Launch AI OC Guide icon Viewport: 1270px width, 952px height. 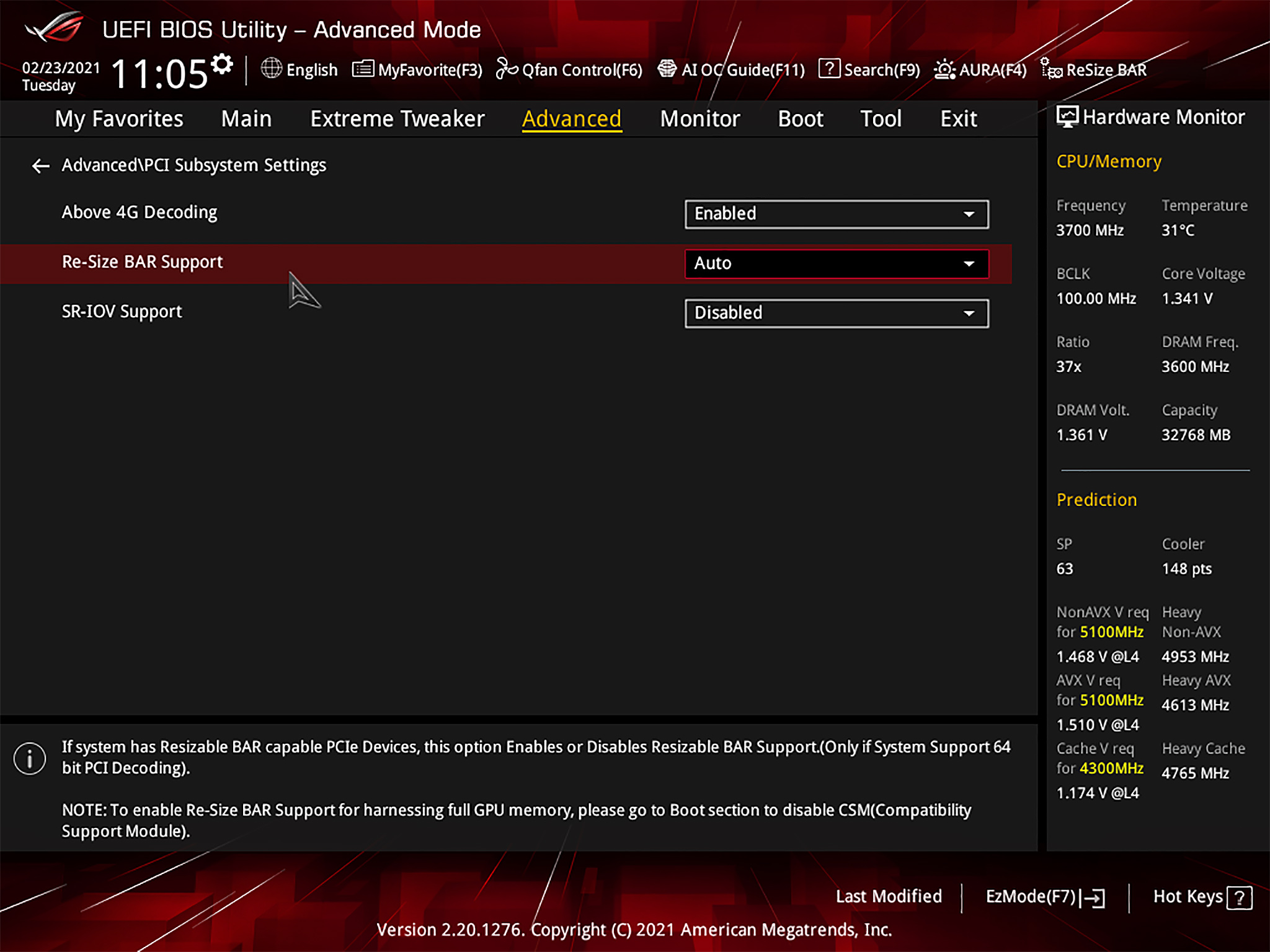tap(667, 68)
